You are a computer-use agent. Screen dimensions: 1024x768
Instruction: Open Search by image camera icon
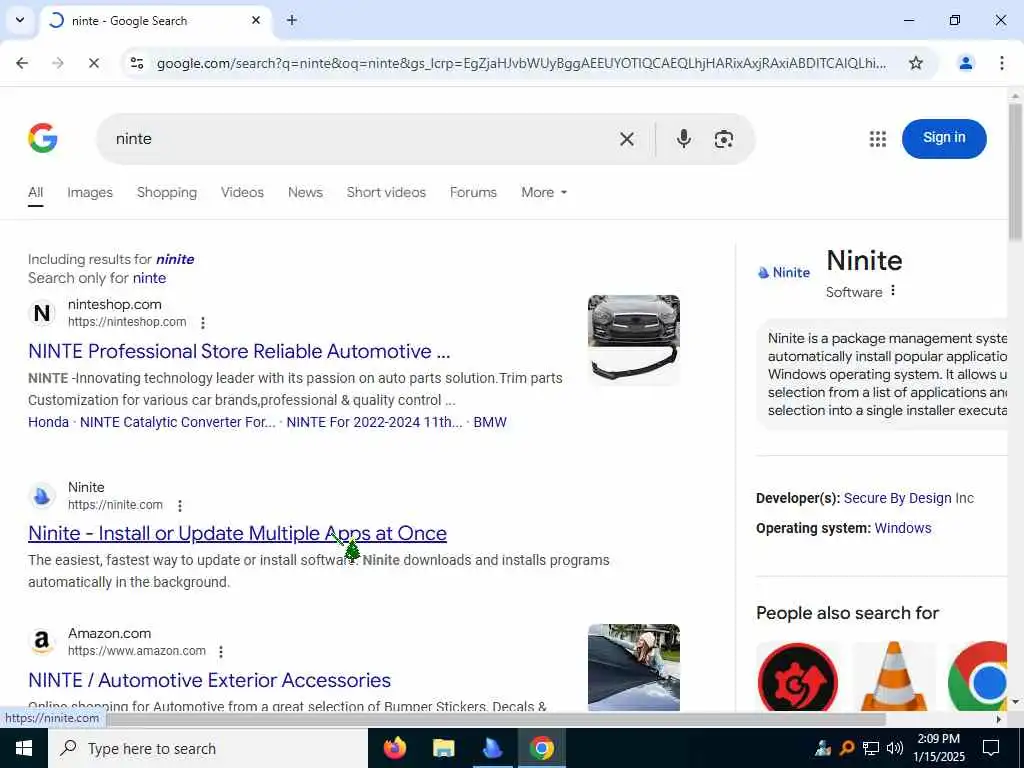pos(724,139)
